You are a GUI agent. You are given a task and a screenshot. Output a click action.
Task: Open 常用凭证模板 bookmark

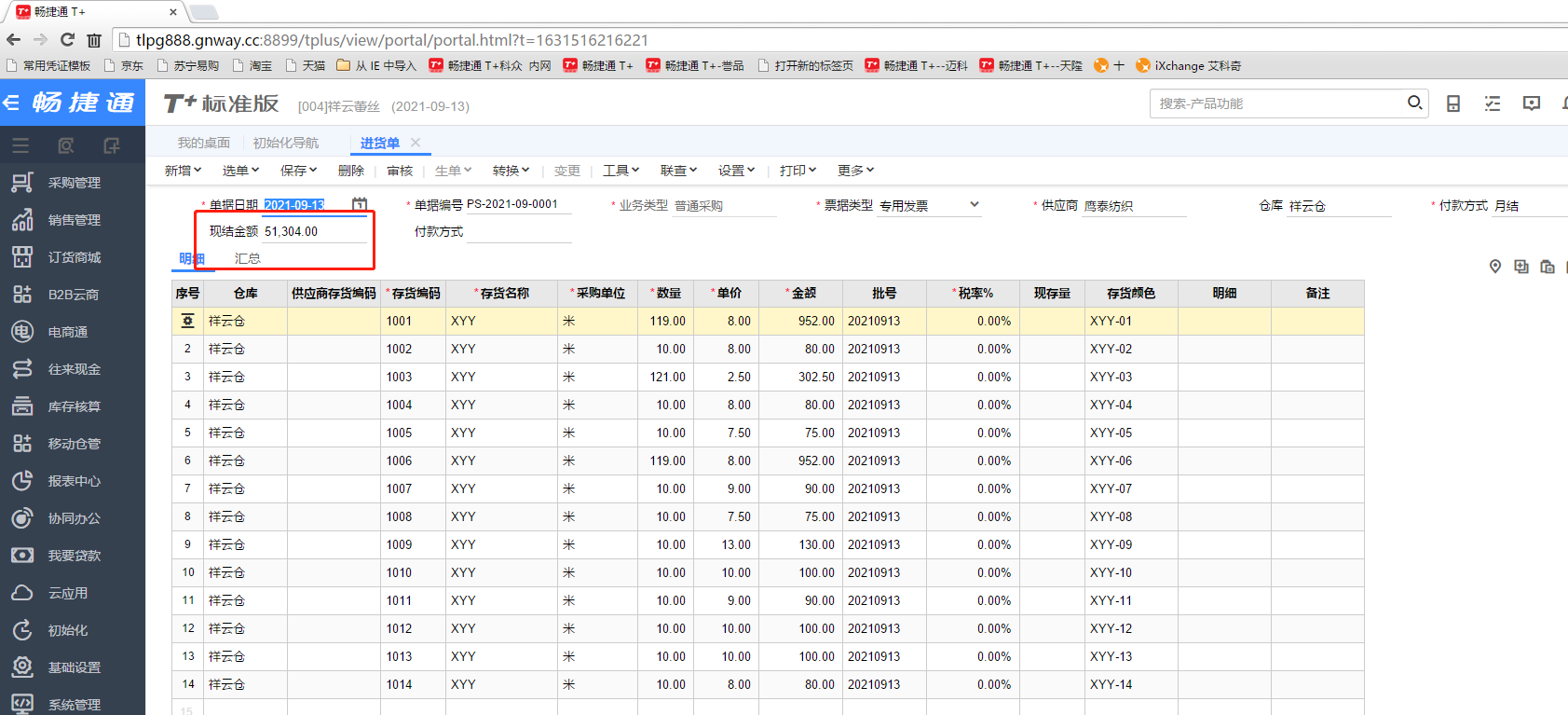pos(48,65)
